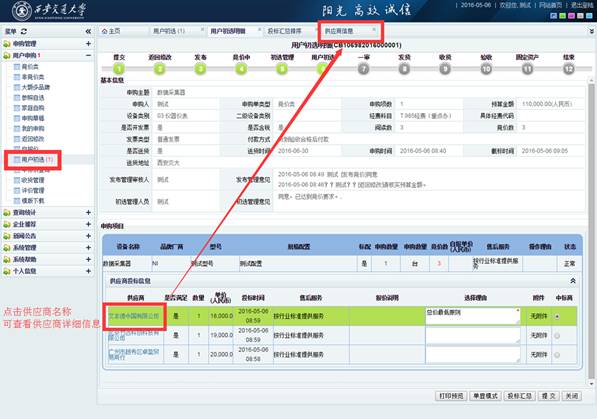Expand 申购管理 with its plus sign

click(88, 44)
